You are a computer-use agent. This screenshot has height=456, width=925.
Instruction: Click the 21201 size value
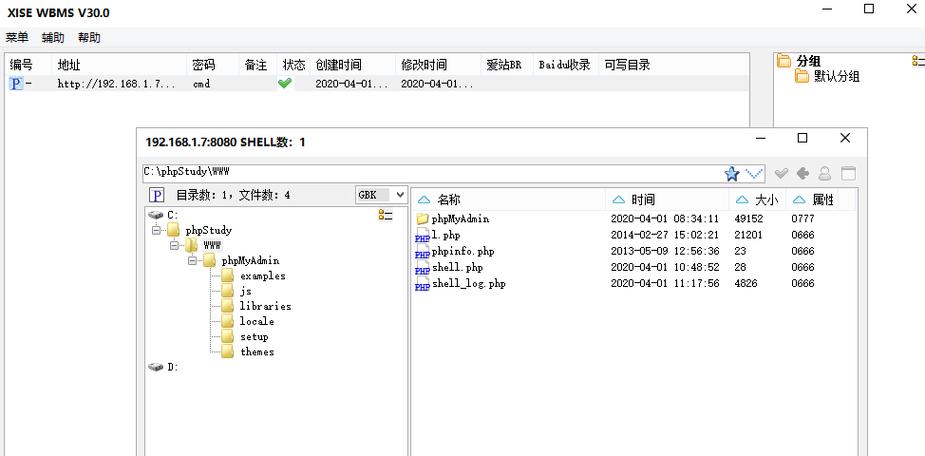(748, 235)
